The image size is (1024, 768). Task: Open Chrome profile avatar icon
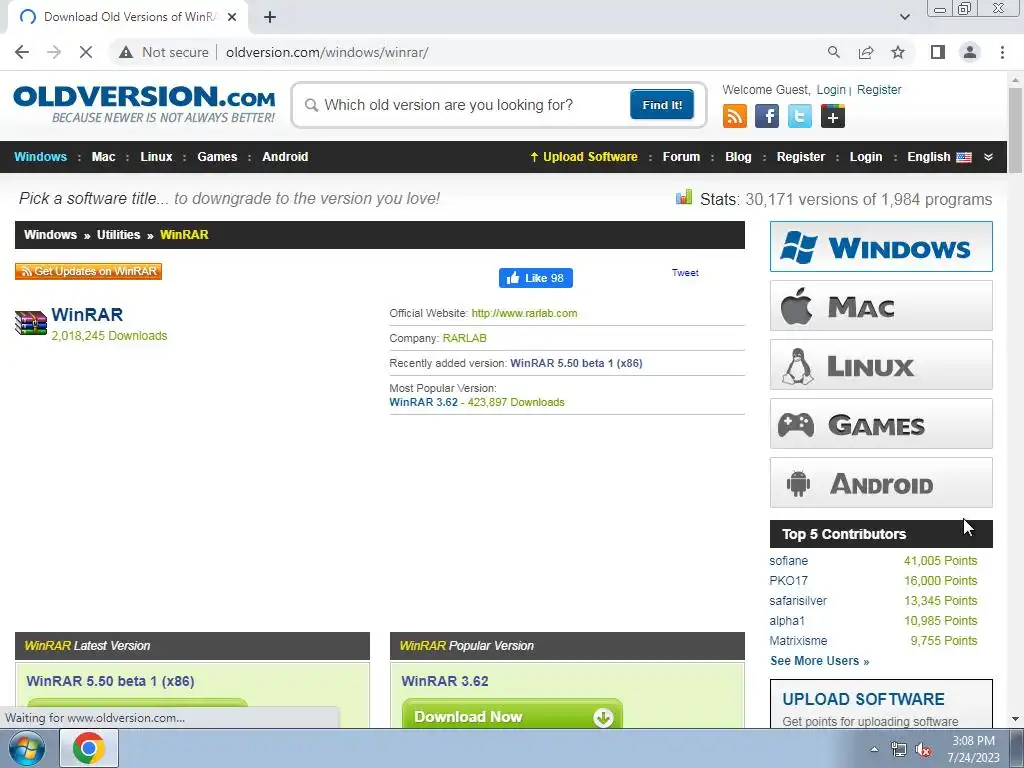(x=970, y=52)
